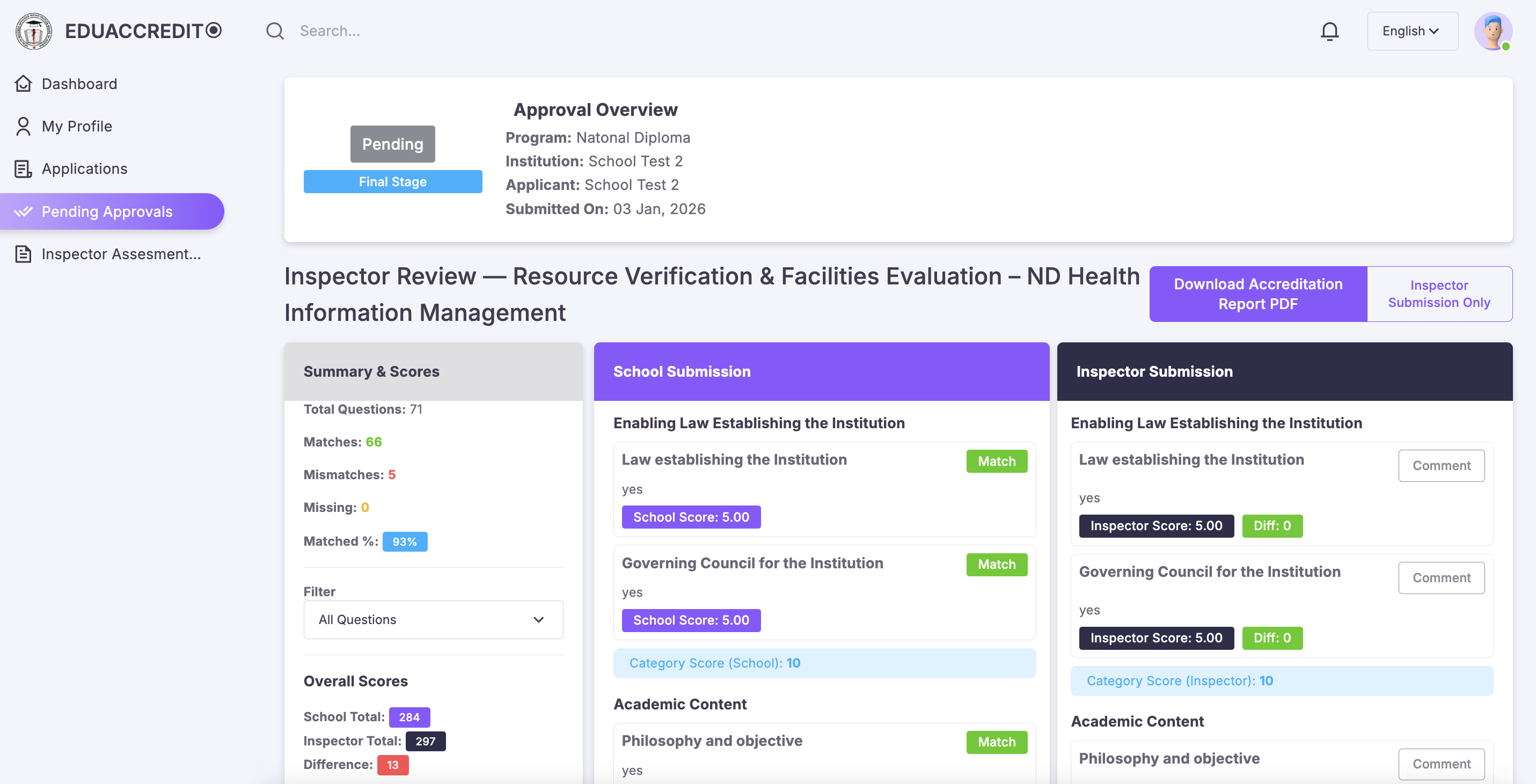This screenshot has width=1536, height=784.
Task: Click Academic Content heading in Inspector Submission
Action: tap(1137, 721)
